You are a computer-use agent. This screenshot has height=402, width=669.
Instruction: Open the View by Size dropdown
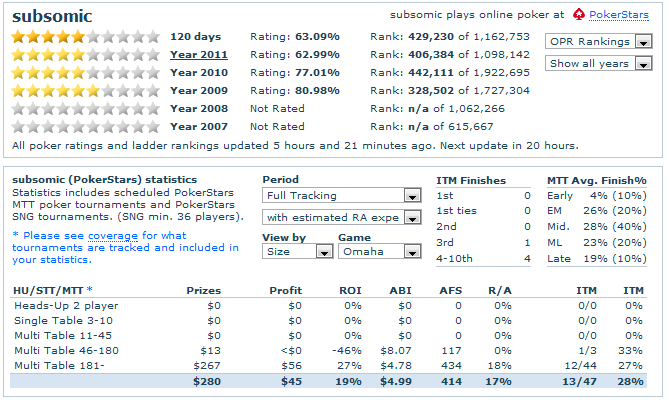coord(297,252)
